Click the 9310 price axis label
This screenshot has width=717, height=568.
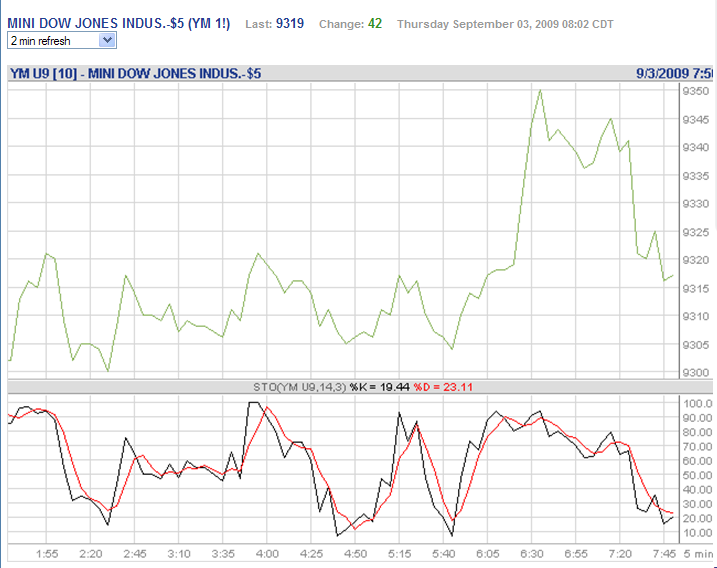(696, 316)
